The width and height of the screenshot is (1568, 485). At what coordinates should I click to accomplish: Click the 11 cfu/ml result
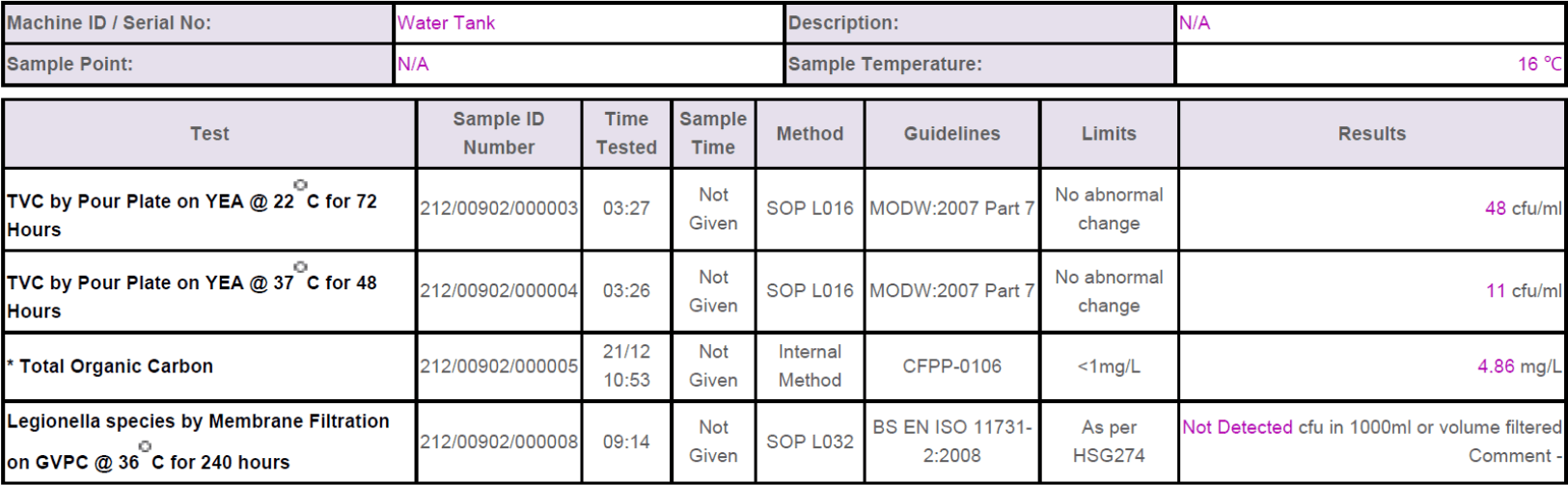click(x=1524, y=291)
